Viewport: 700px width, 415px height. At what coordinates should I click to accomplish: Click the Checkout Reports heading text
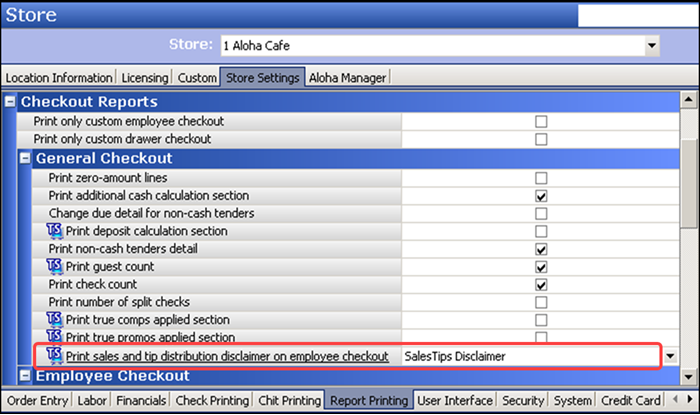click(89, 102)
